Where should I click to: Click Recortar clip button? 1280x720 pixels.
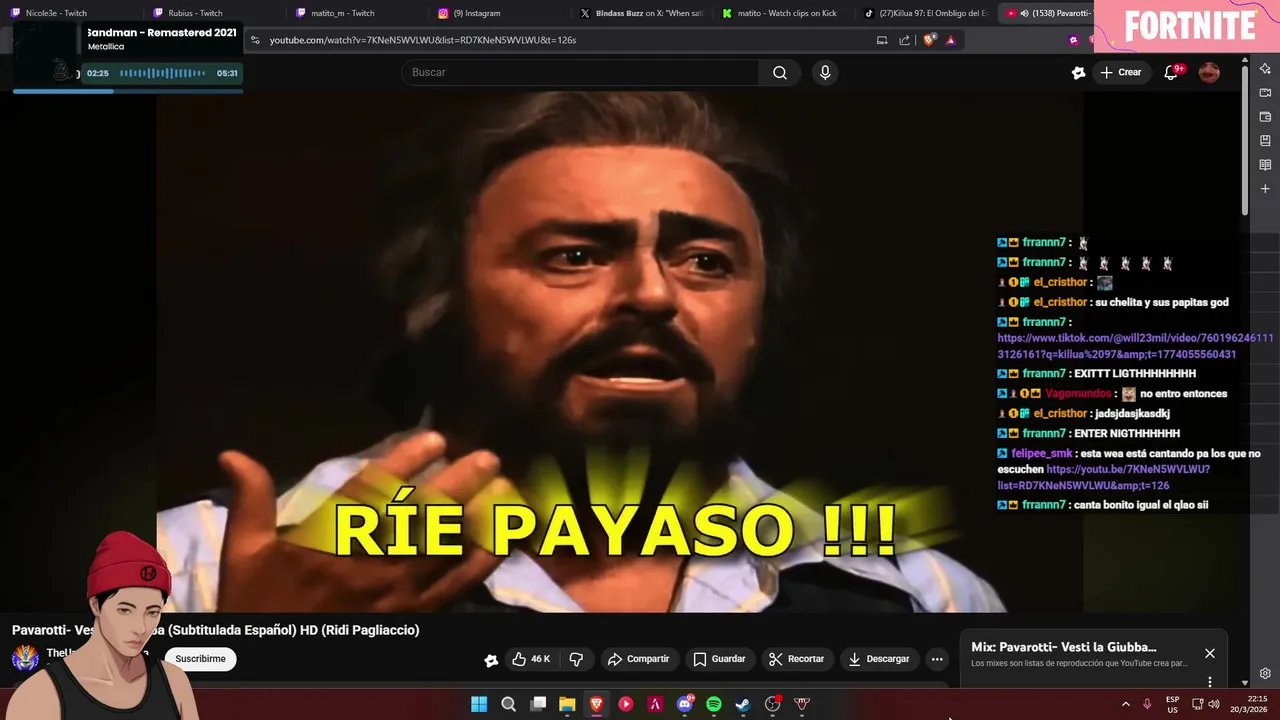(x=796, y=659)
